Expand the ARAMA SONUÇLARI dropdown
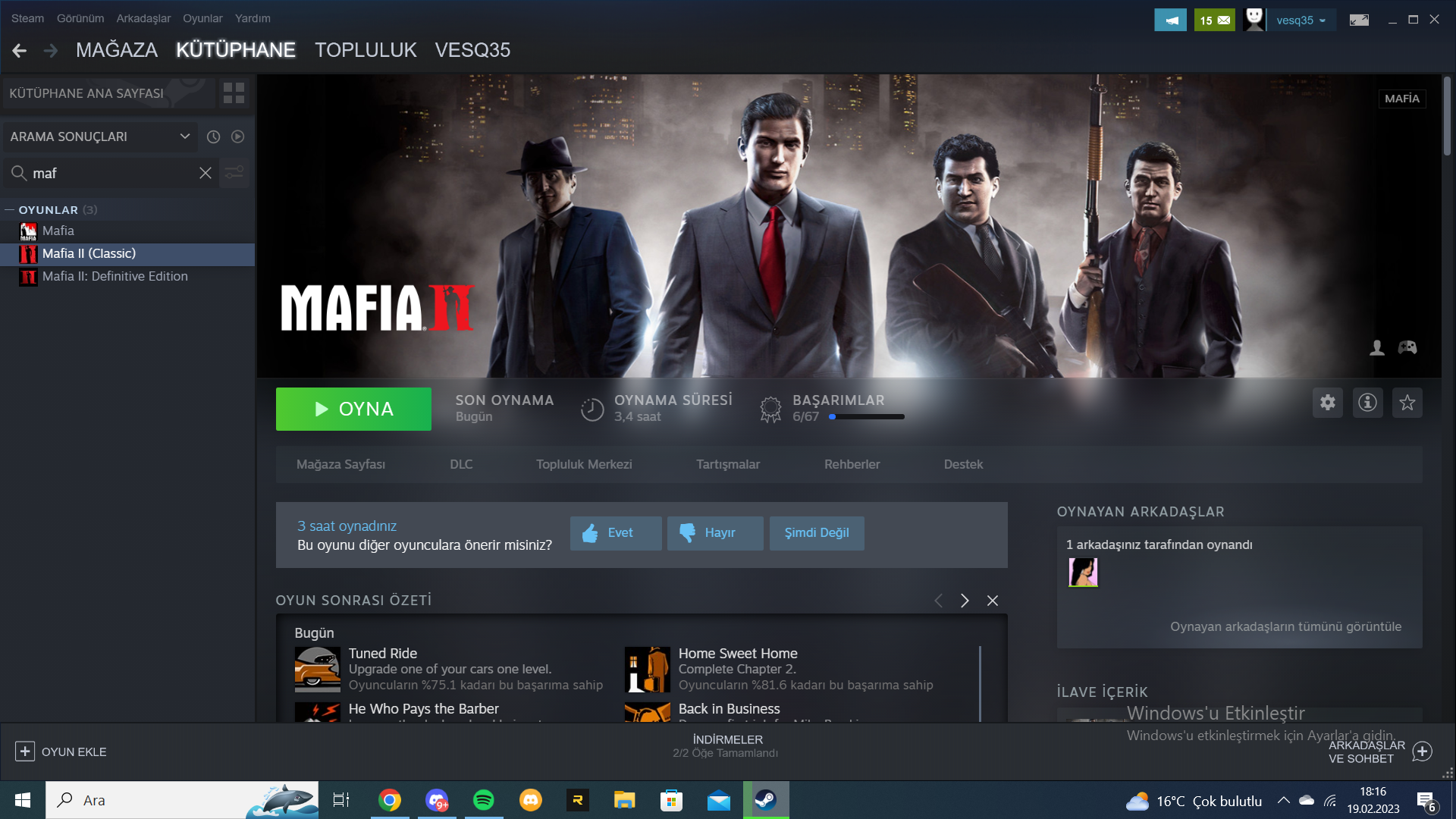Image resolution: width=1456 pixels, height=819 pixels. tap(184, 136)
